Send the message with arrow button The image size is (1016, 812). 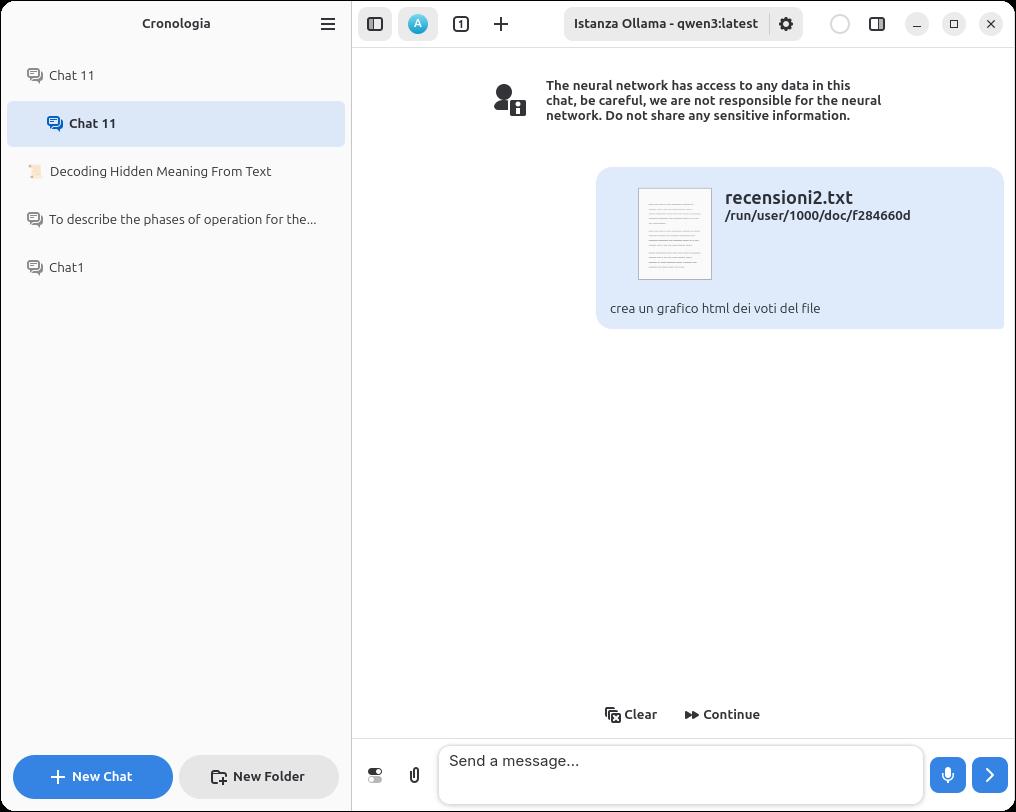pyautogui.click(x=989, y=775)
